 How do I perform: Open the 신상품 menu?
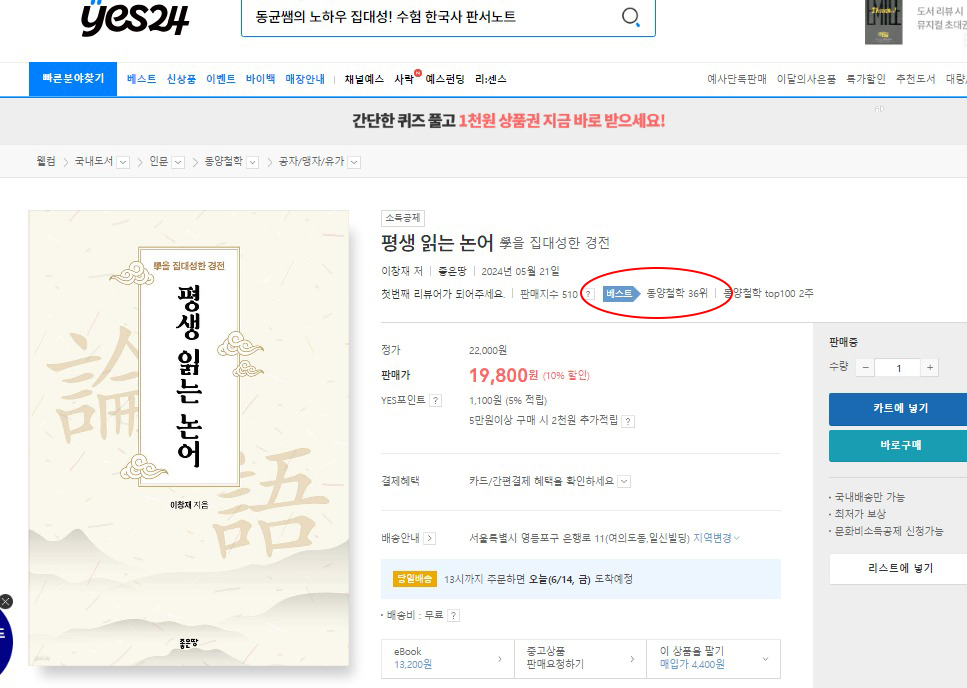point(181,79)
